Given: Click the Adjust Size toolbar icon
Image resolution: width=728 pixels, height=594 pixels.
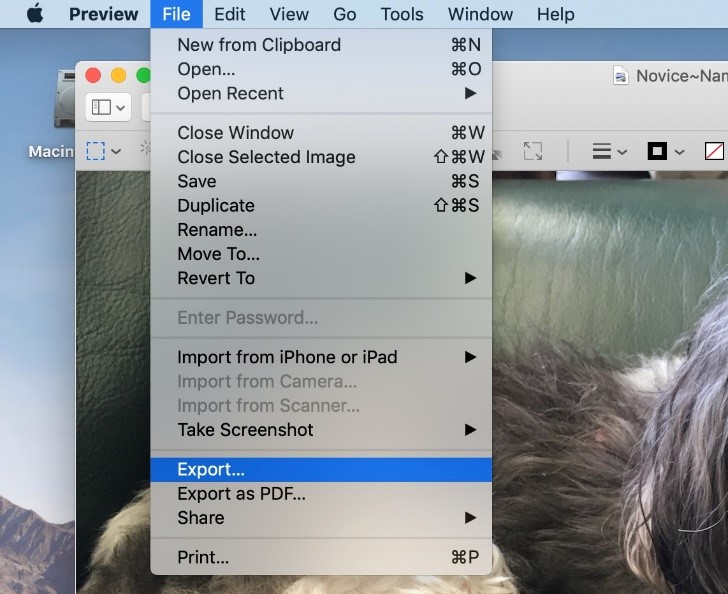Looking at the screenshot, I should 533,151.
